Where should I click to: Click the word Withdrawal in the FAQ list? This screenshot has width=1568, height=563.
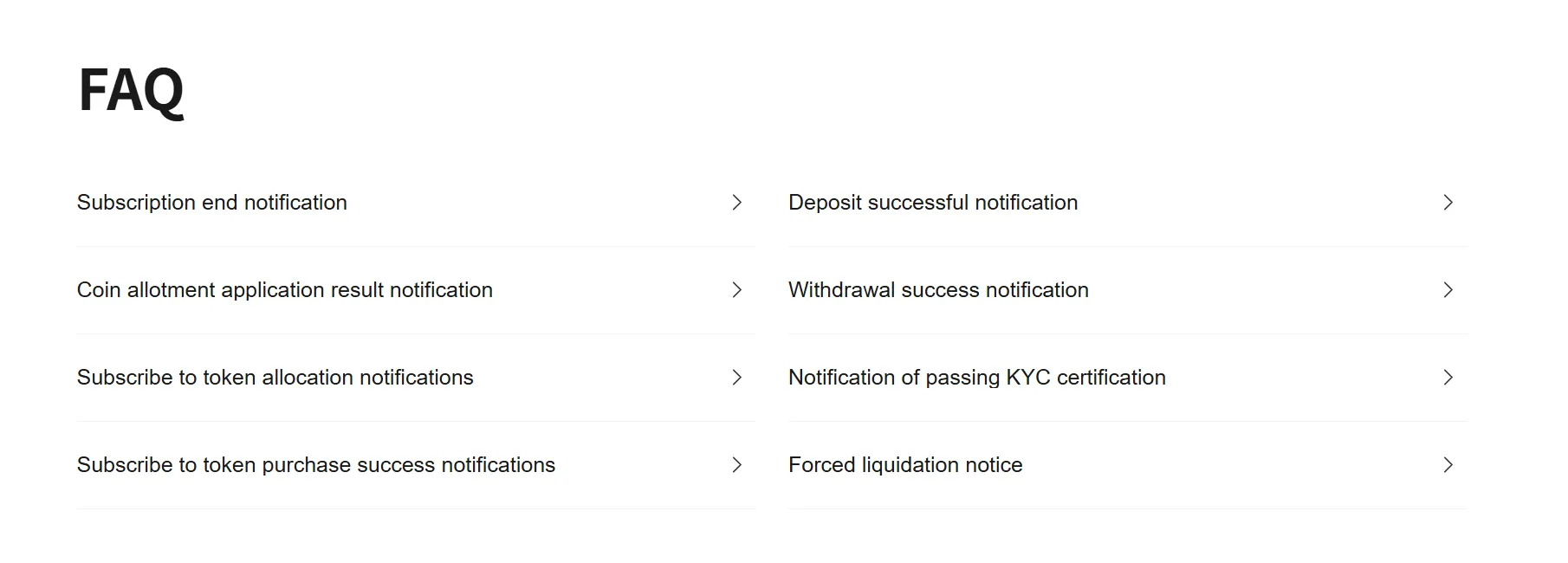(841, 290)
